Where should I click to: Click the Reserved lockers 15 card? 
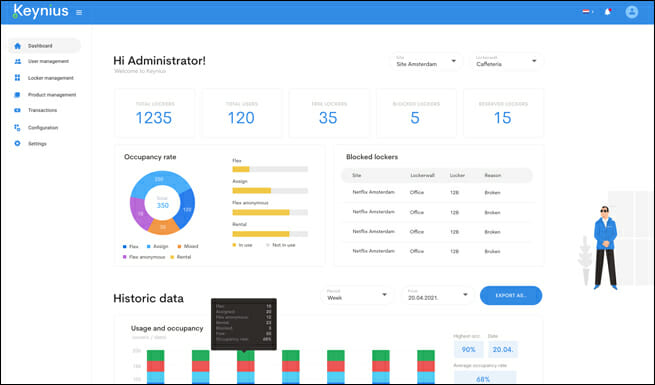(503, 113)
